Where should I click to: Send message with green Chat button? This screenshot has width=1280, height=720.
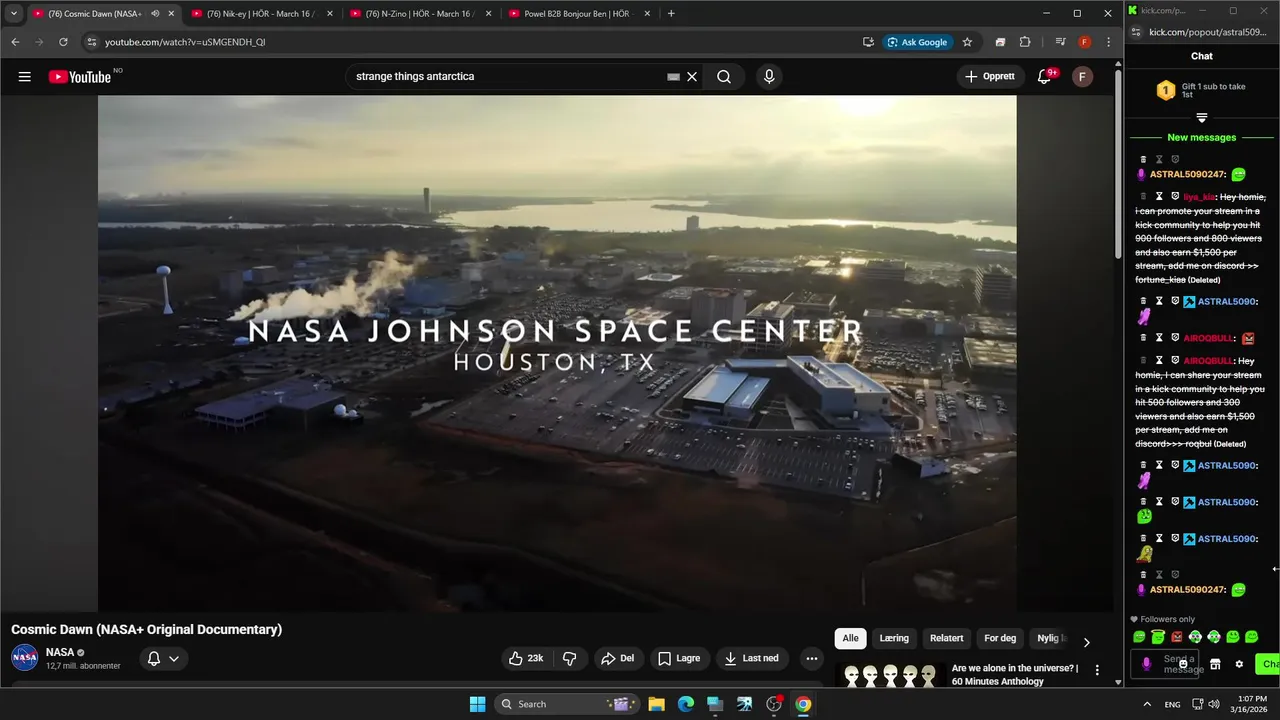pos(1268,664)
